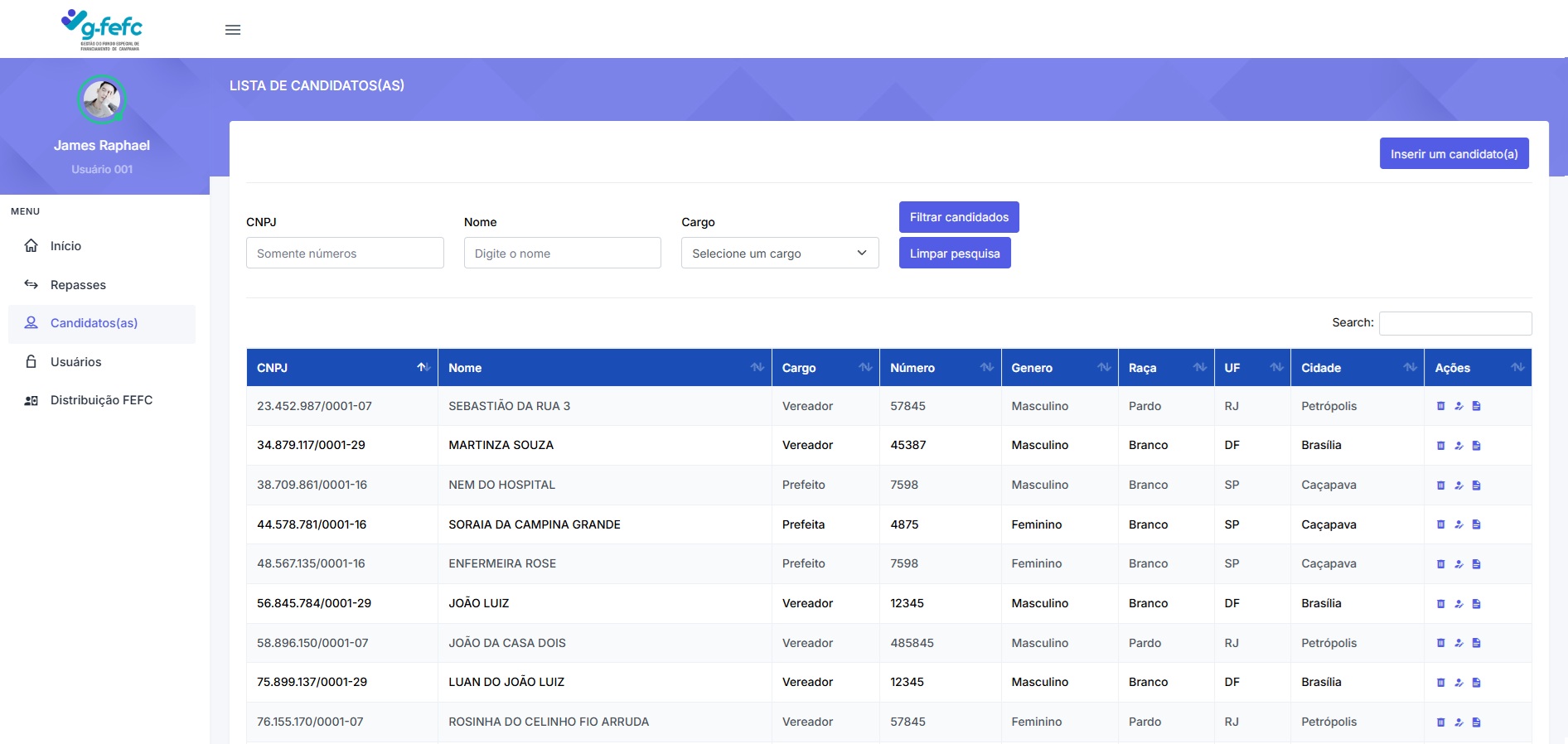Viewport: 1568px width, 744px height.
Task: Toggle the hamburger sidebar menu
Action: 233,30
